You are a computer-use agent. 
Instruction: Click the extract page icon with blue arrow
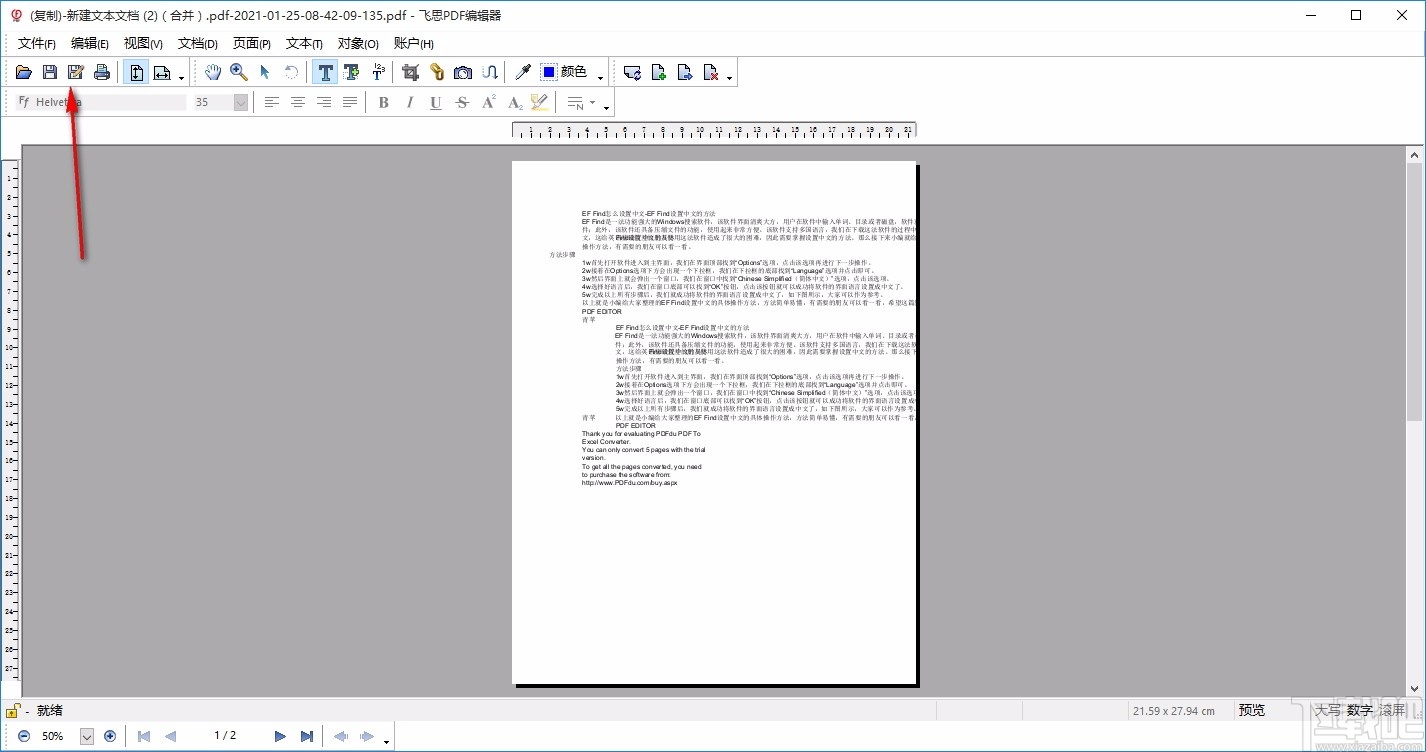coord(685,72)
